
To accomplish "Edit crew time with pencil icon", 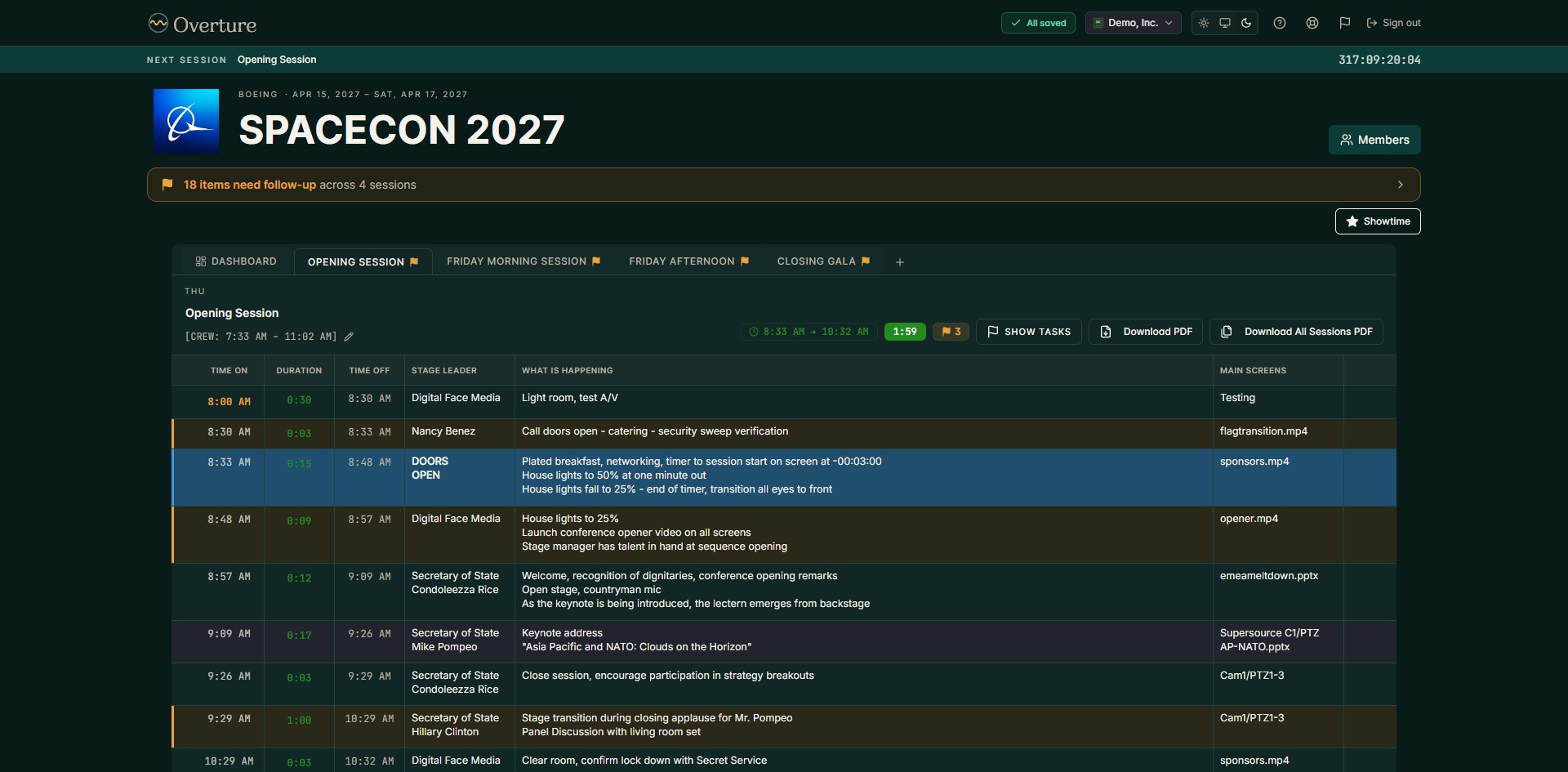I will click(349, 337).
